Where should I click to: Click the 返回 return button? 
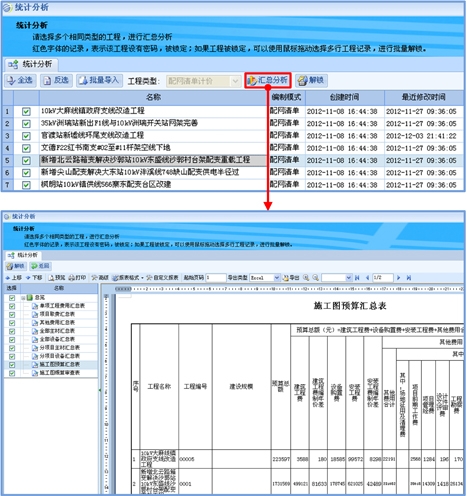coord(40,266)
